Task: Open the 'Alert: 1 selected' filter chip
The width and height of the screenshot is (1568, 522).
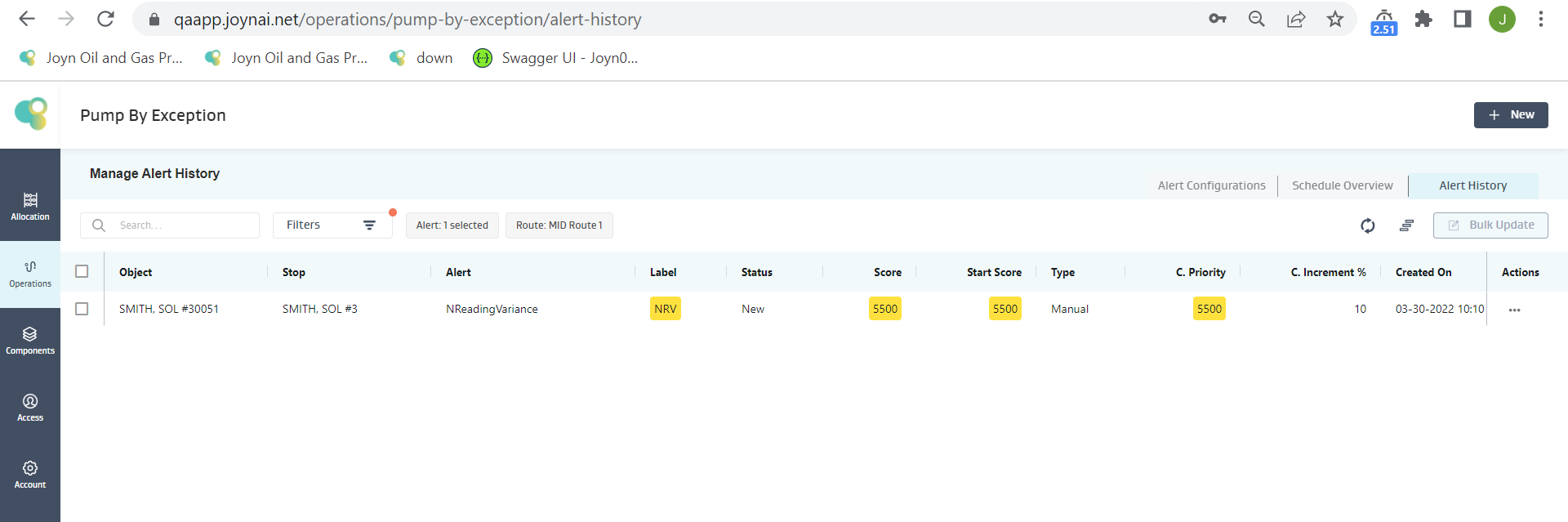Action: tap(452, 225)
